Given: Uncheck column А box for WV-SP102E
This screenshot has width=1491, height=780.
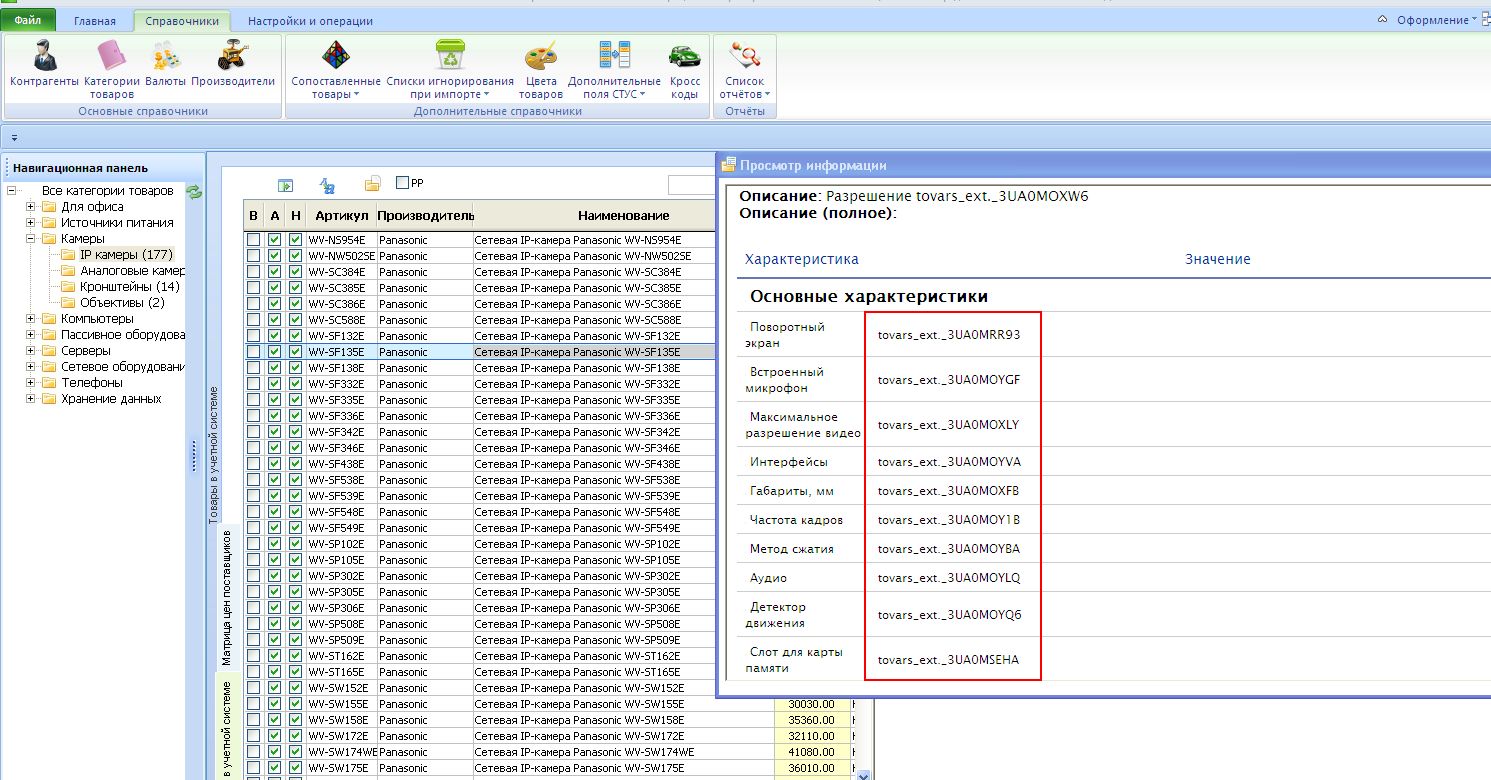Looking at the screenshot, I should pos(275,544).
